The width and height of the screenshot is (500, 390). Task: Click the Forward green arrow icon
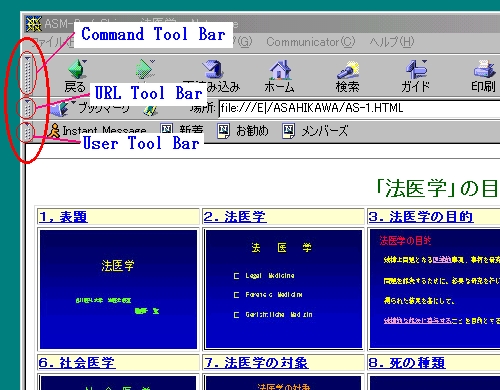(145, 69)
